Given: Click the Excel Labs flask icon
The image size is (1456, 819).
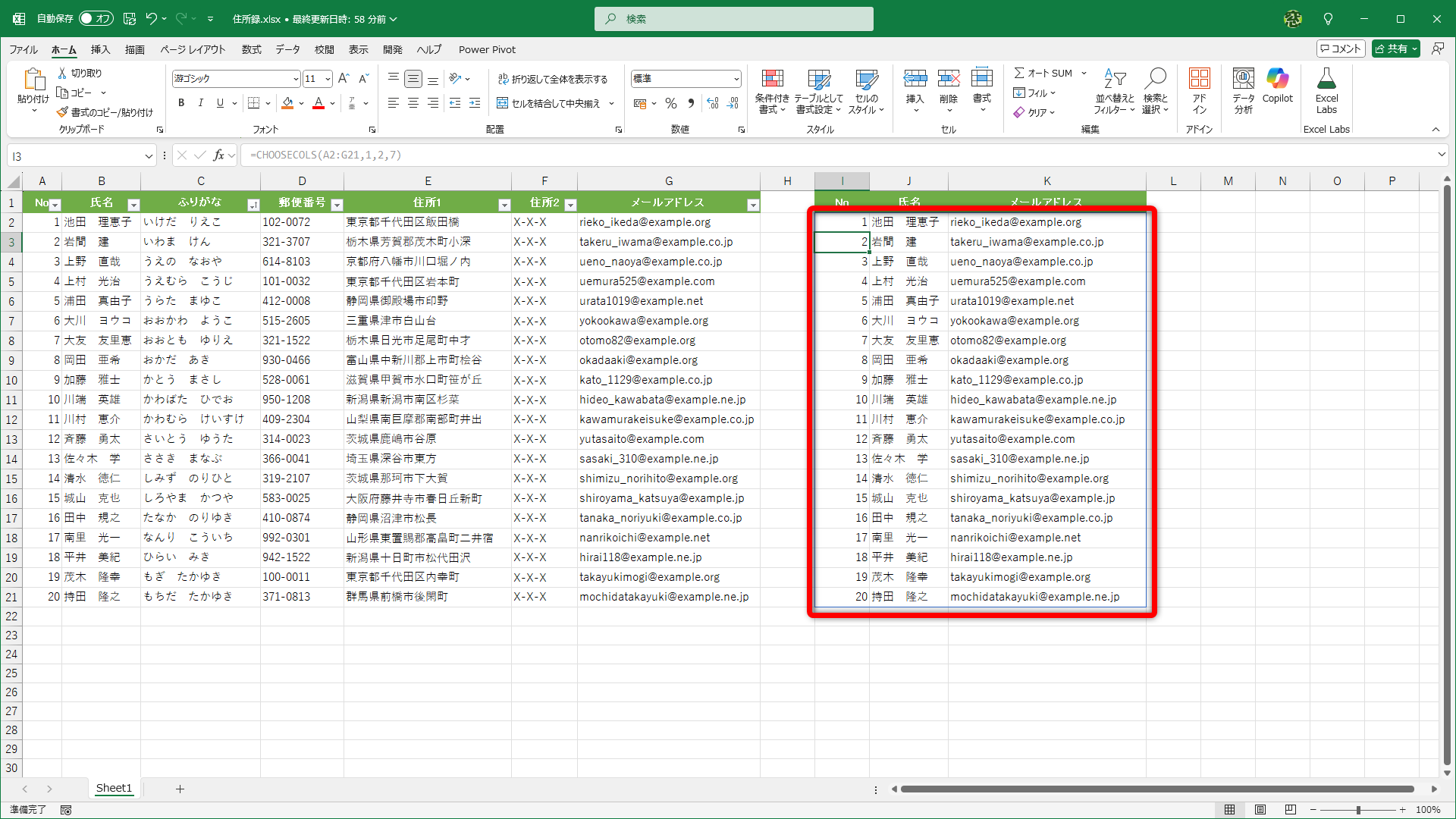Looking at the screenshot, I should (1326, 80).
